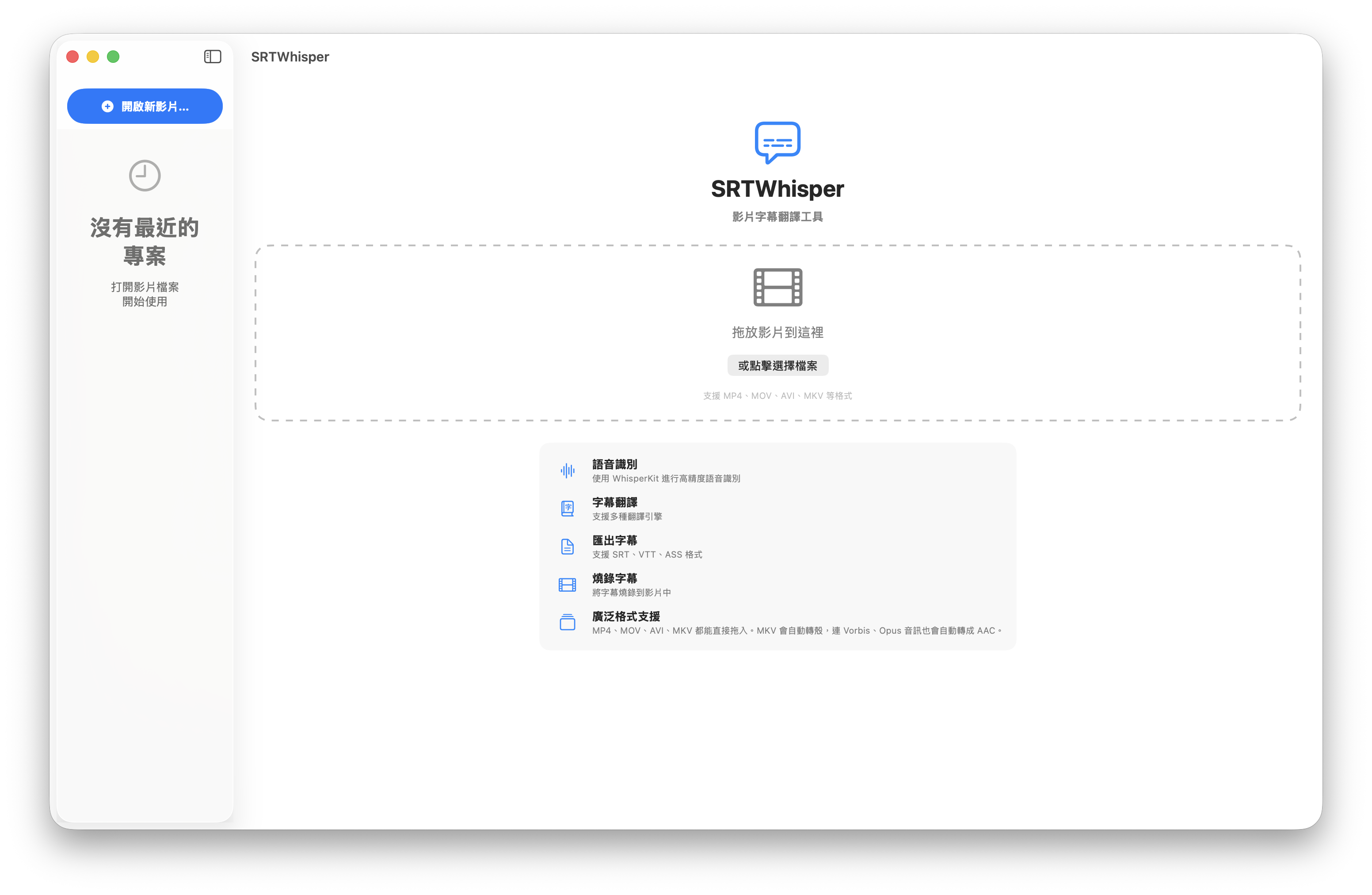Viewport: 1372px width, 895px height.
Task: Click the film icon beside 燒錄字幕
Action: coord(567,585)
